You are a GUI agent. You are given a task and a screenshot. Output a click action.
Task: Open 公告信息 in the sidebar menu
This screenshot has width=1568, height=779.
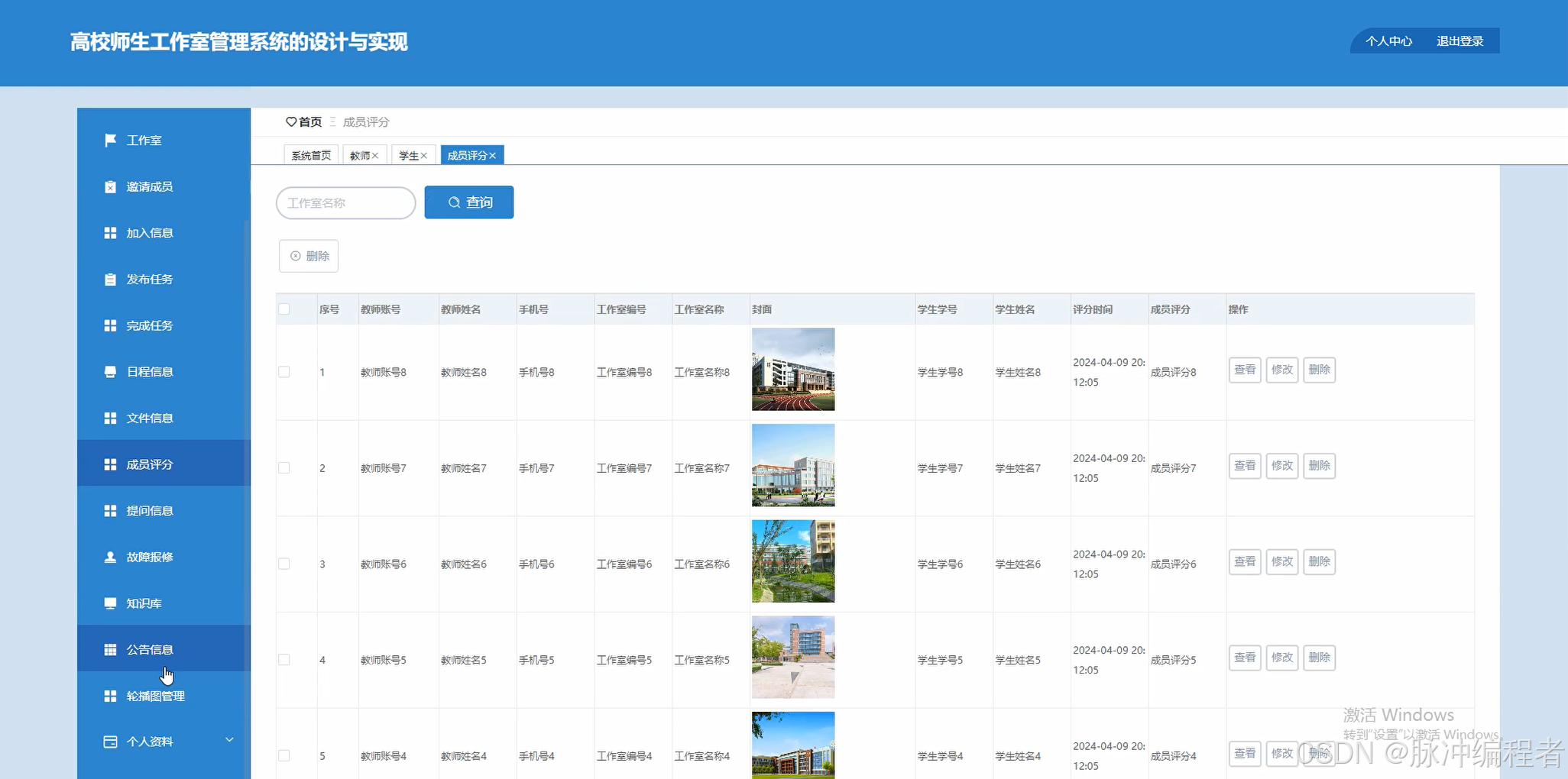click(x=164, y=649)
